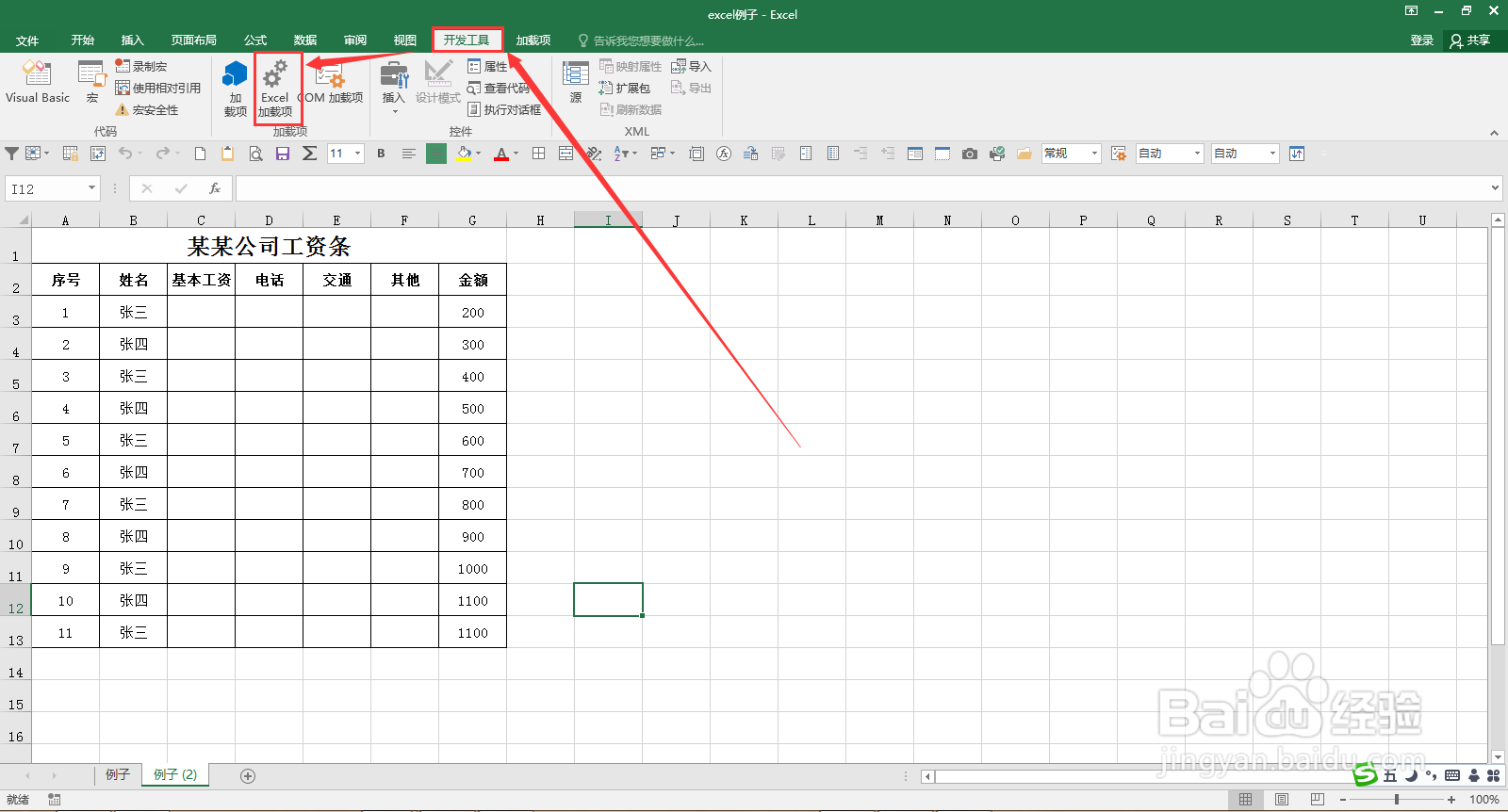
Task: Open the font size 11 dropdown
Action: (358, 154)
